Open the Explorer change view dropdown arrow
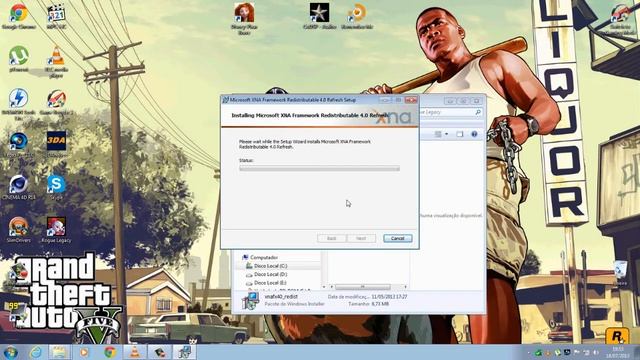Viewport: 640px width, 360px height. [447, 134]
